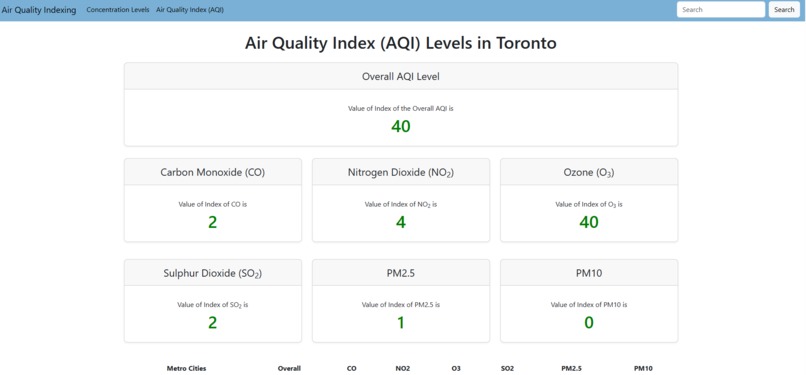
Task: Click the O3 table column header
Action: (x=456, y=368)
